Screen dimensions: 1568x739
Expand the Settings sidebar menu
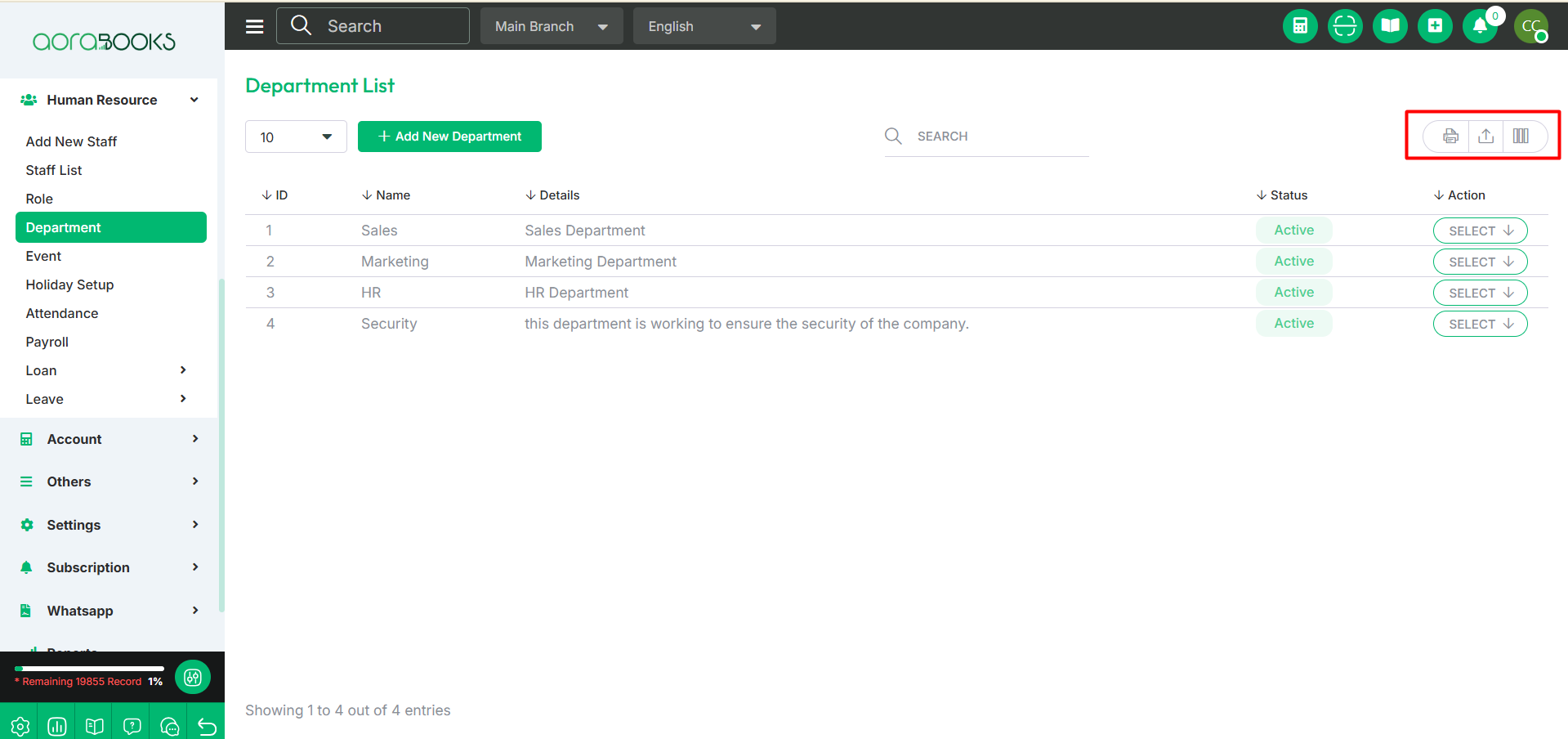pos(109,525)
